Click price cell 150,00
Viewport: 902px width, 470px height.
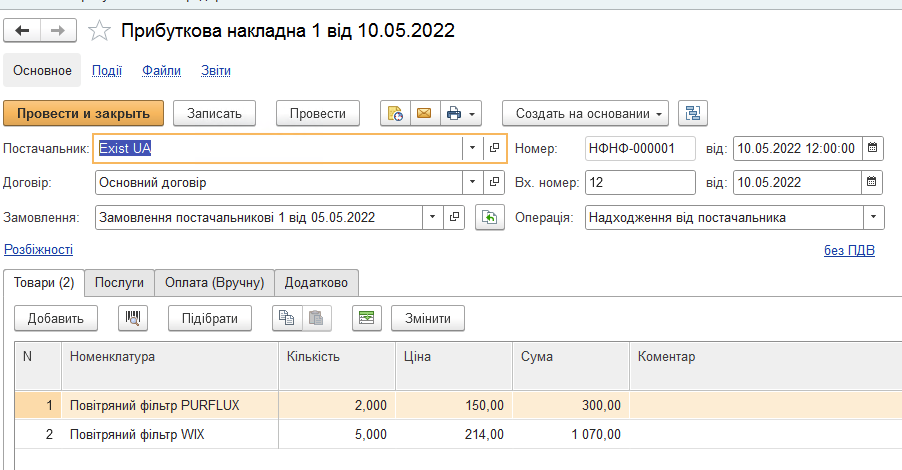[454, 406]
